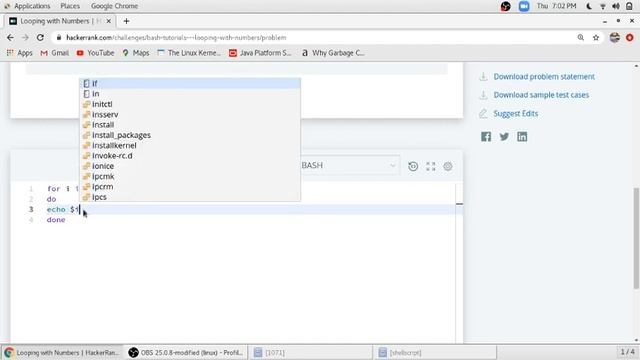Switch to [shellscript] window in taskbar
This screenshot has height=360, width=640.
(x=435, y=352)
